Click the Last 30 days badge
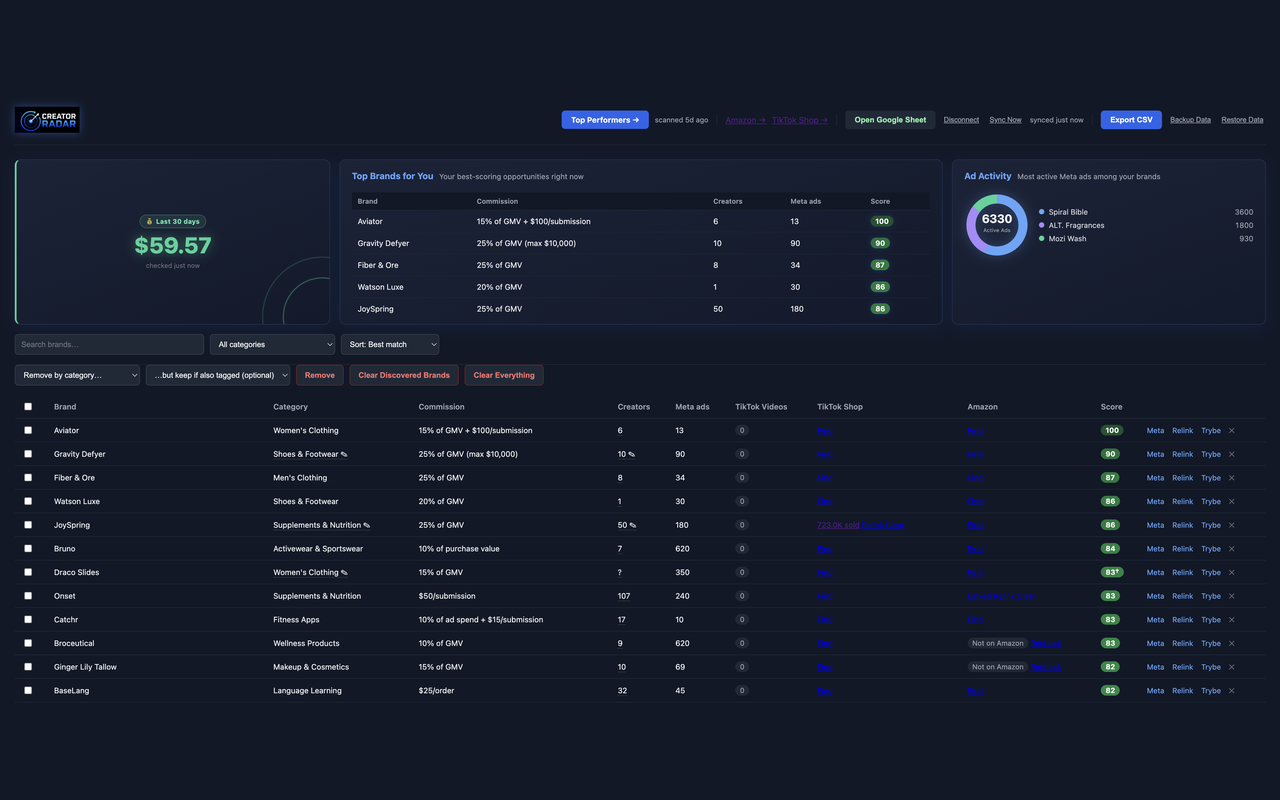This screenshot has width=1280, height=800. pyautogui.click(x=173, y=222)
